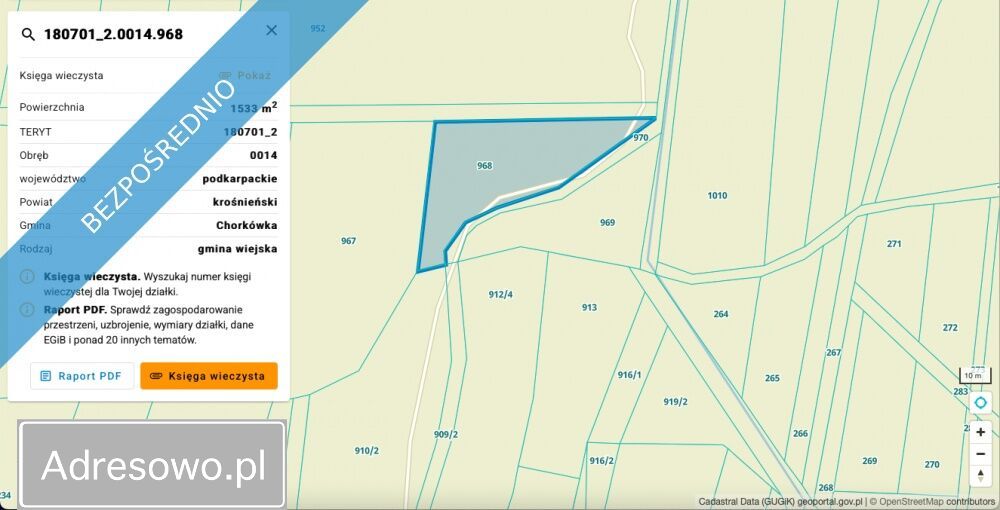Click info icon beside Raport PDF note

[x=27, y=310]
